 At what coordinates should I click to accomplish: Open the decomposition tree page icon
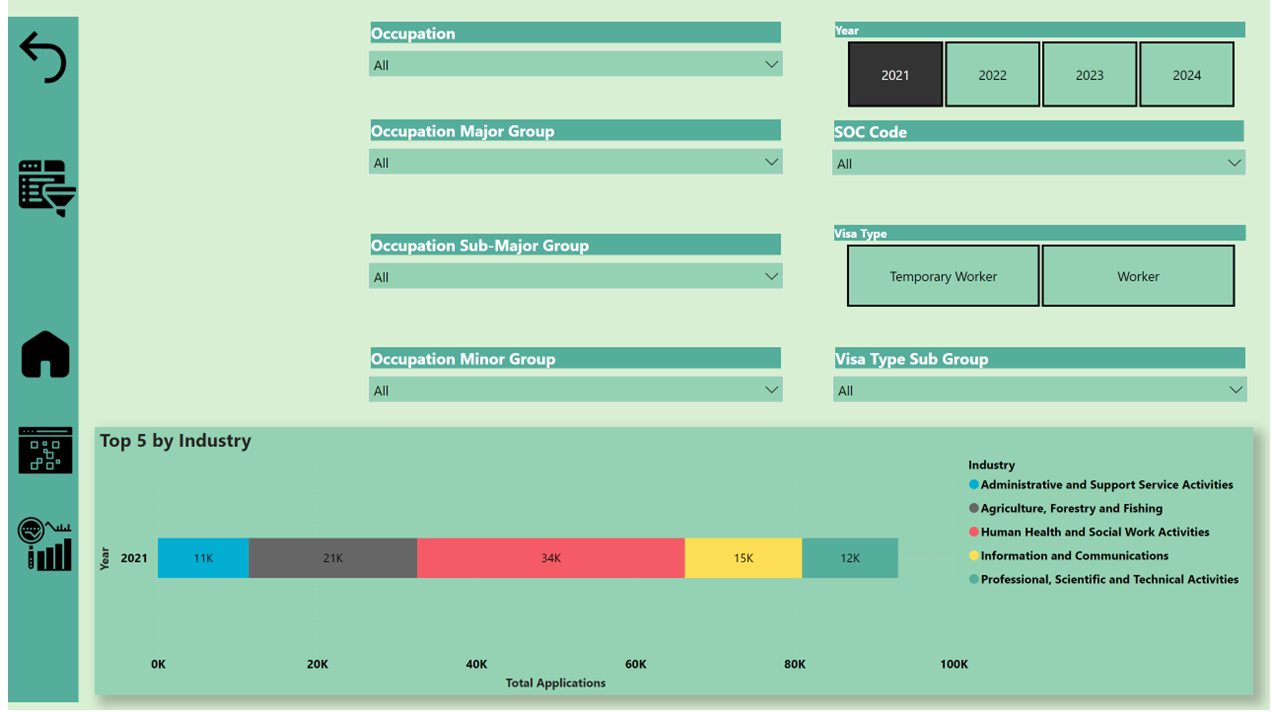tap(44, 450)
